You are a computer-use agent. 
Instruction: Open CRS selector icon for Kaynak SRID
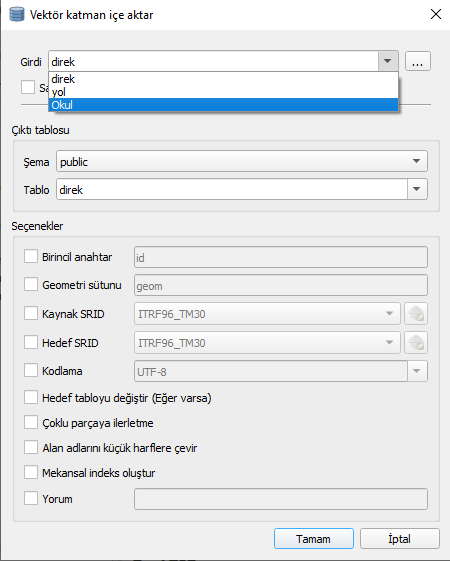pyautogui.click(x=416, y=314)
